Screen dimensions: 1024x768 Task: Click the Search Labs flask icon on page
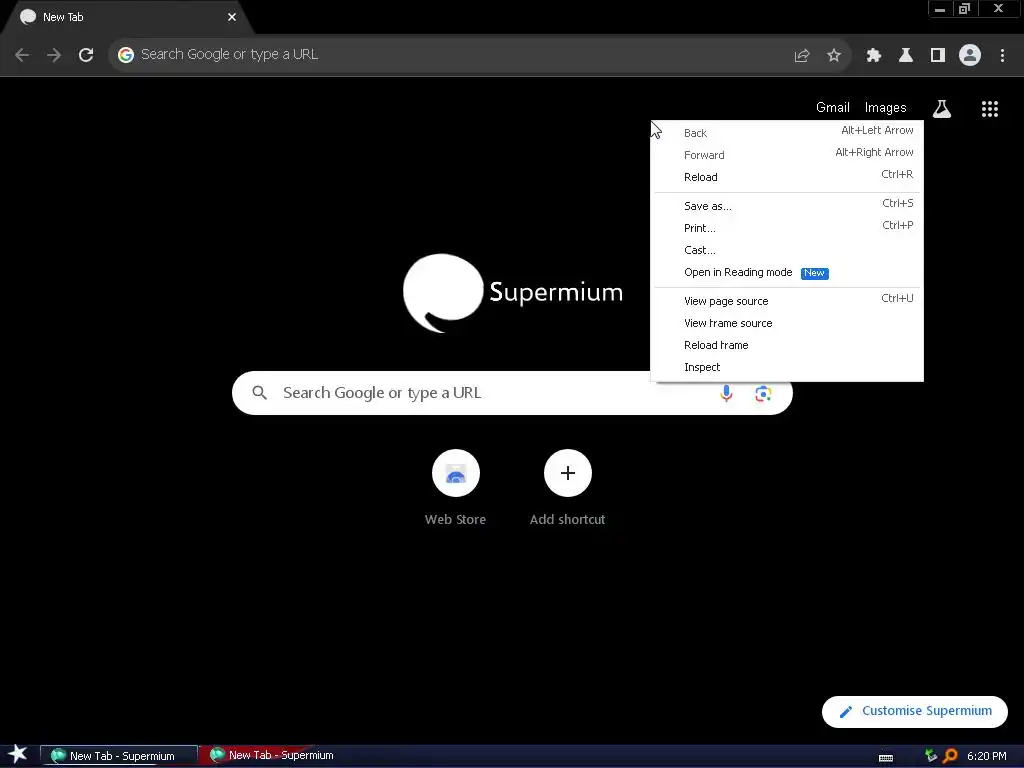click(x=942, y=108)
